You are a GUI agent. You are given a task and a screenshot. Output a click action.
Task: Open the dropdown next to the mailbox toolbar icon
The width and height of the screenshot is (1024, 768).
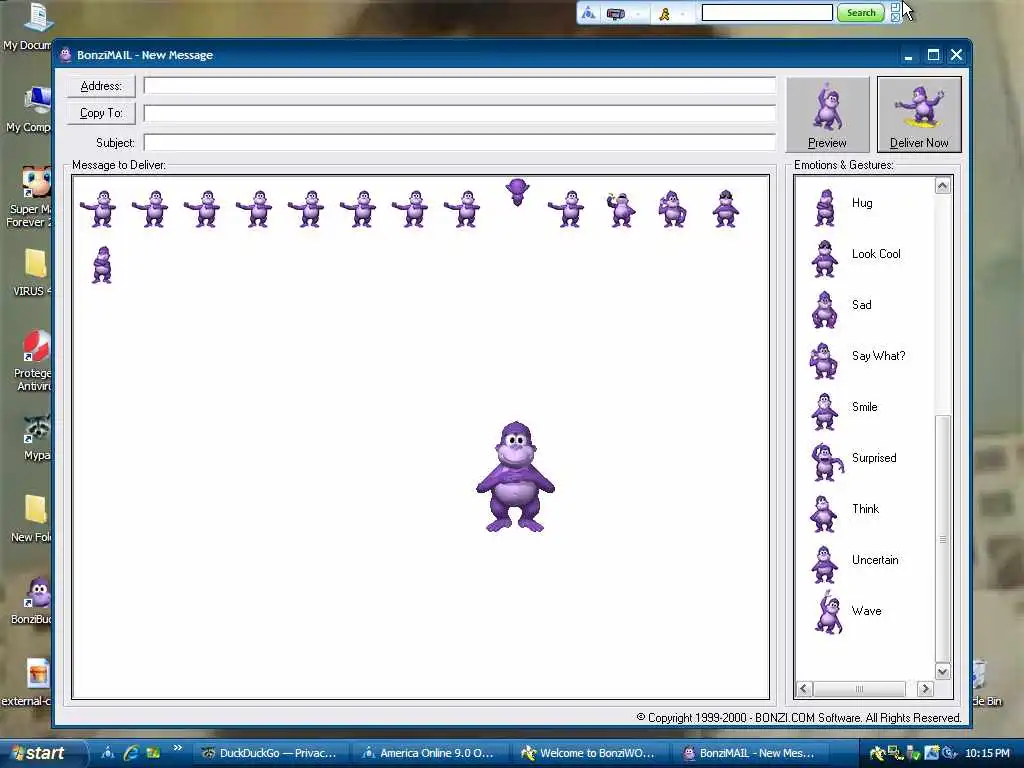pyautogui.click(x=637, y=14)
